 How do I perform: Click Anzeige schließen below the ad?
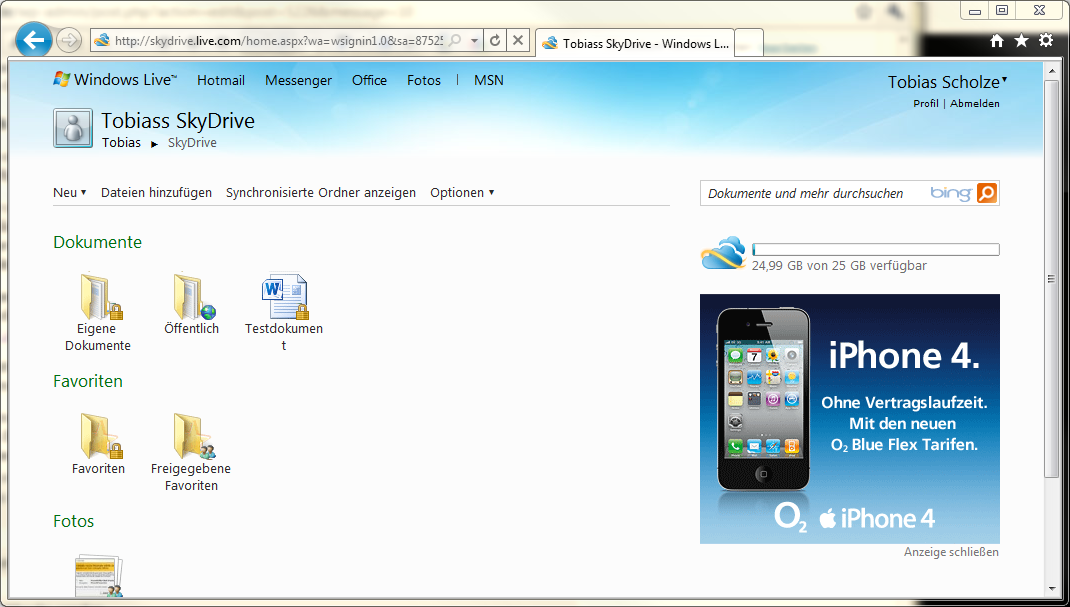(x=951, y=552)
